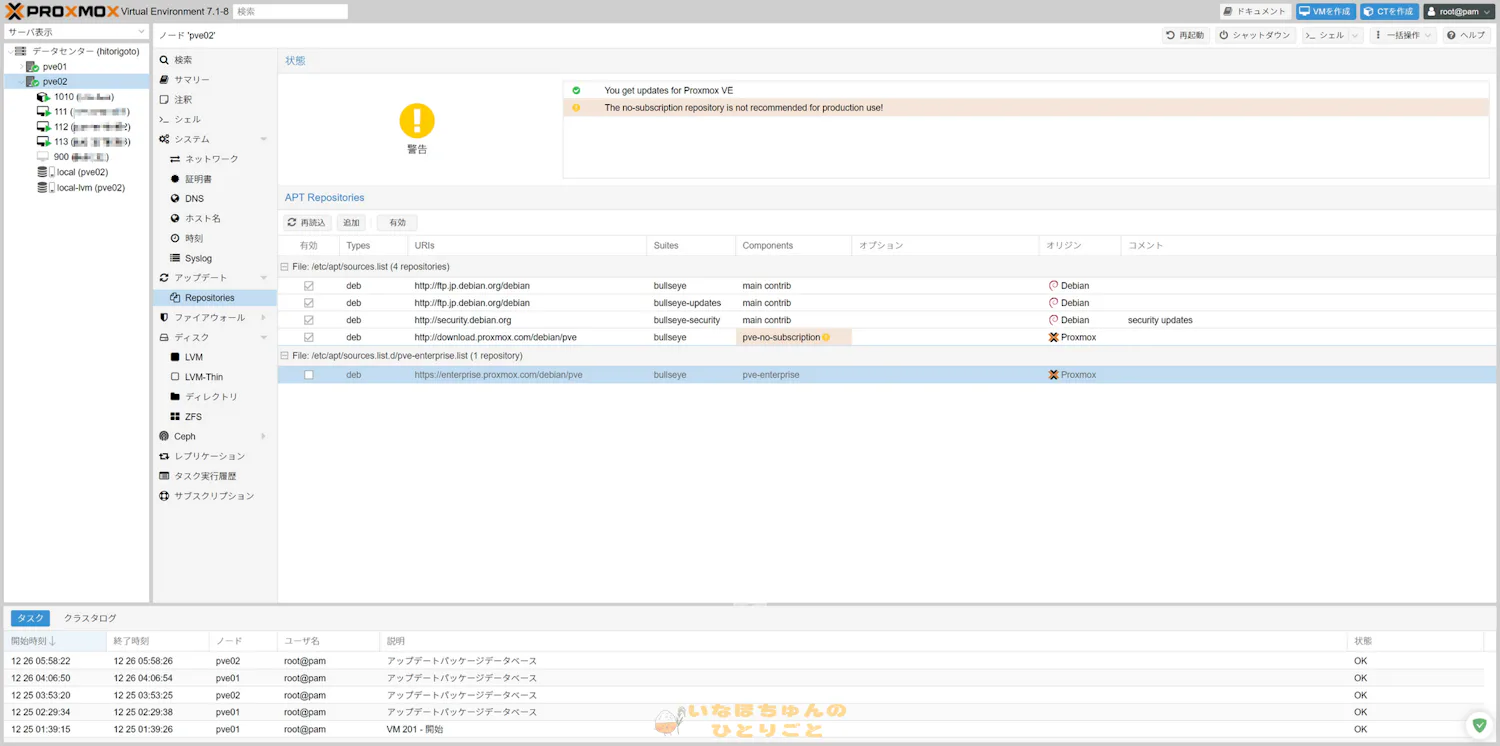Click the Ceph icon
1500x746 pixels.
[x=164, y=436]
